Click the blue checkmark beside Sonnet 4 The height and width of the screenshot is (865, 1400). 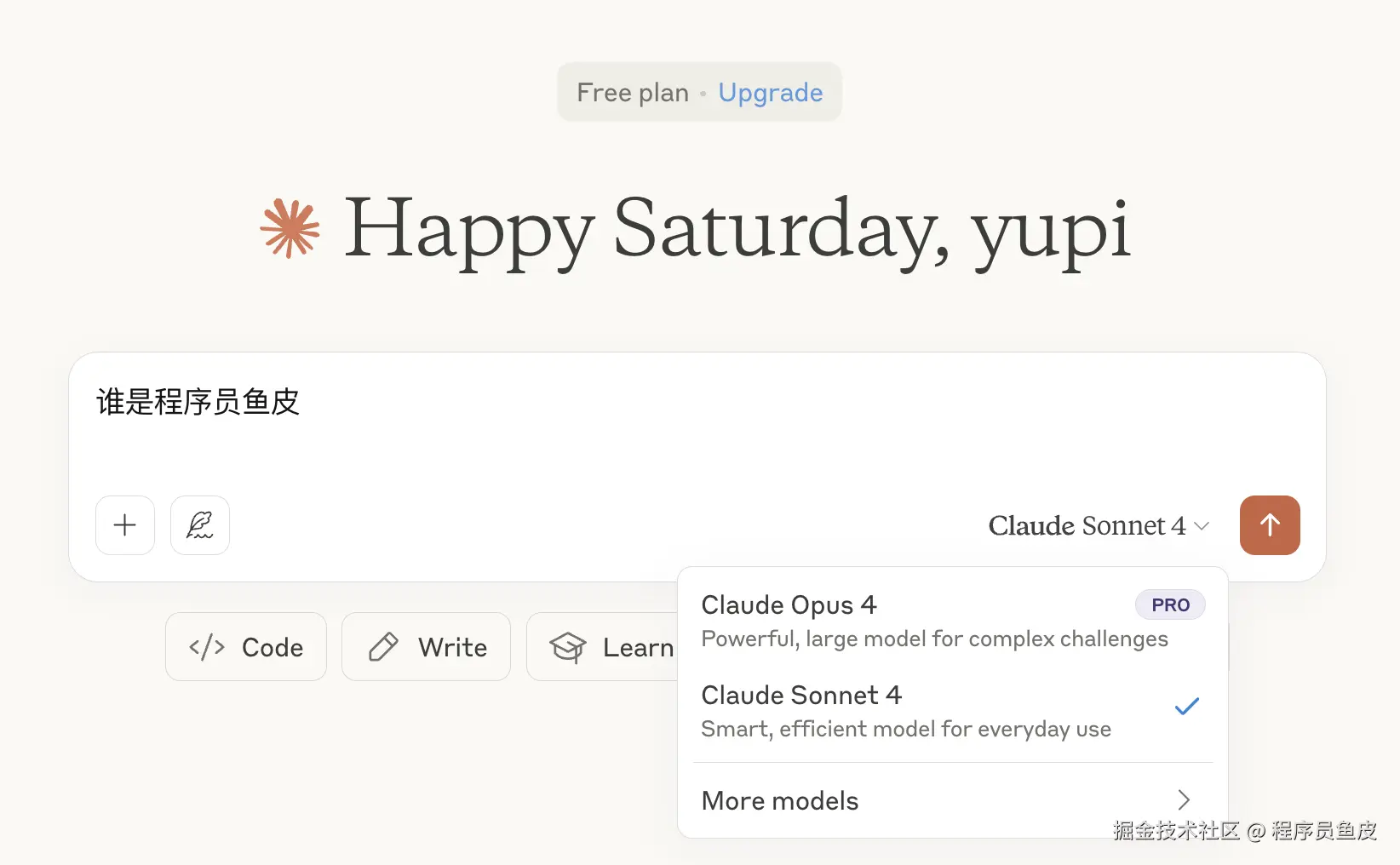1186,707
